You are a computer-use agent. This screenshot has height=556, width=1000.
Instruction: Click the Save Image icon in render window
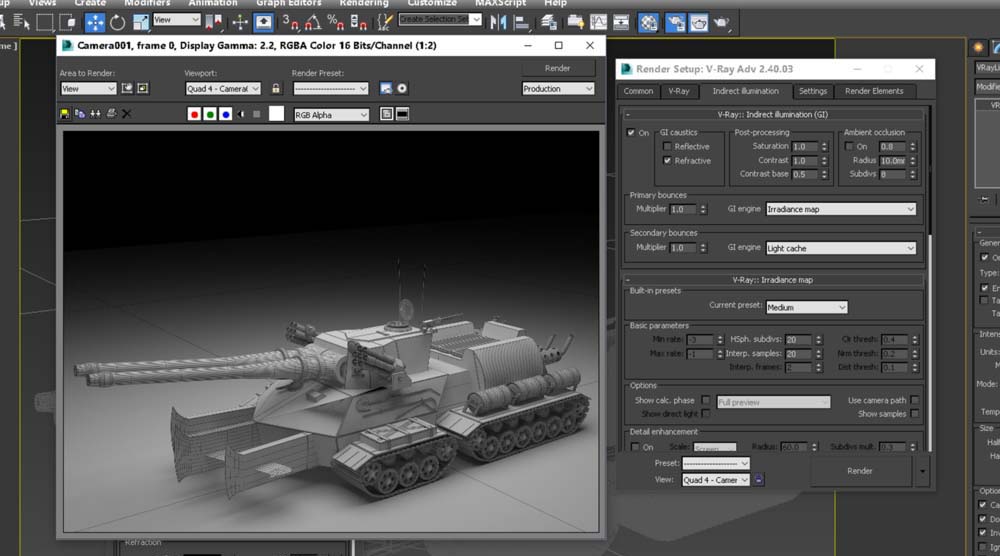pyautogui.click(x=64, y=114)
